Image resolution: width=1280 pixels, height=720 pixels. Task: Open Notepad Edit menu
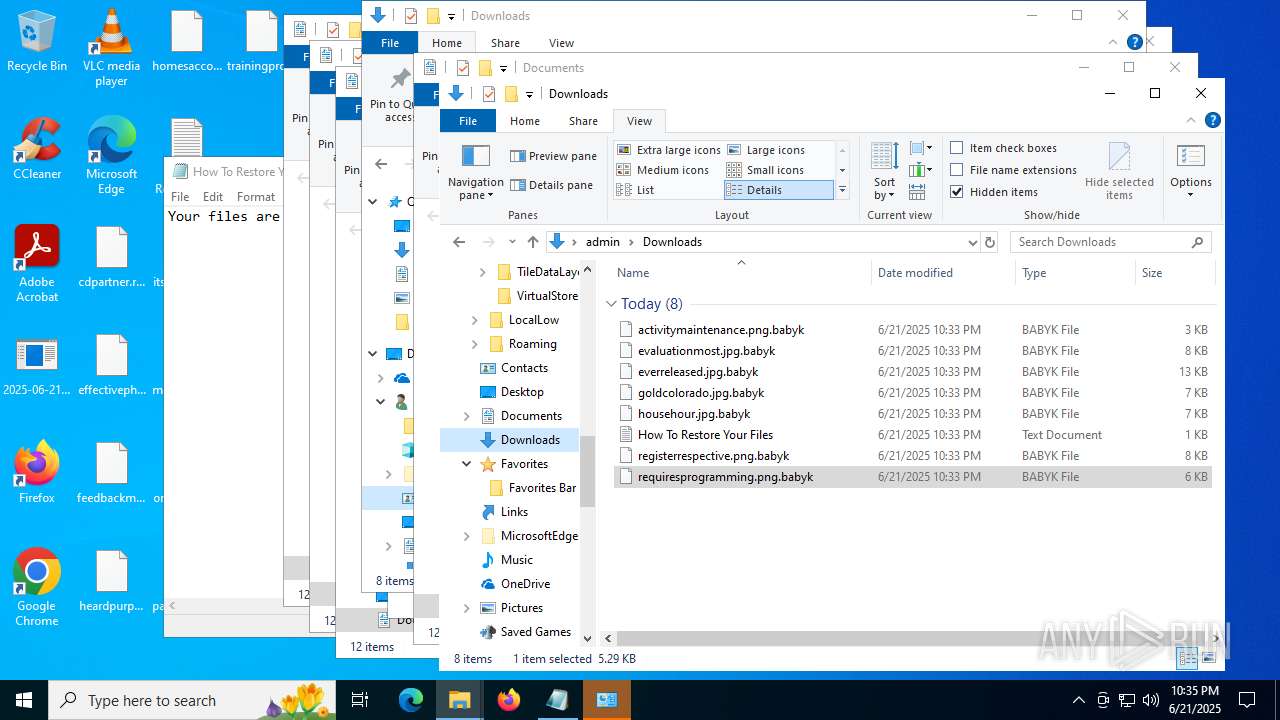pyautogui.click(x=213, y=197)
